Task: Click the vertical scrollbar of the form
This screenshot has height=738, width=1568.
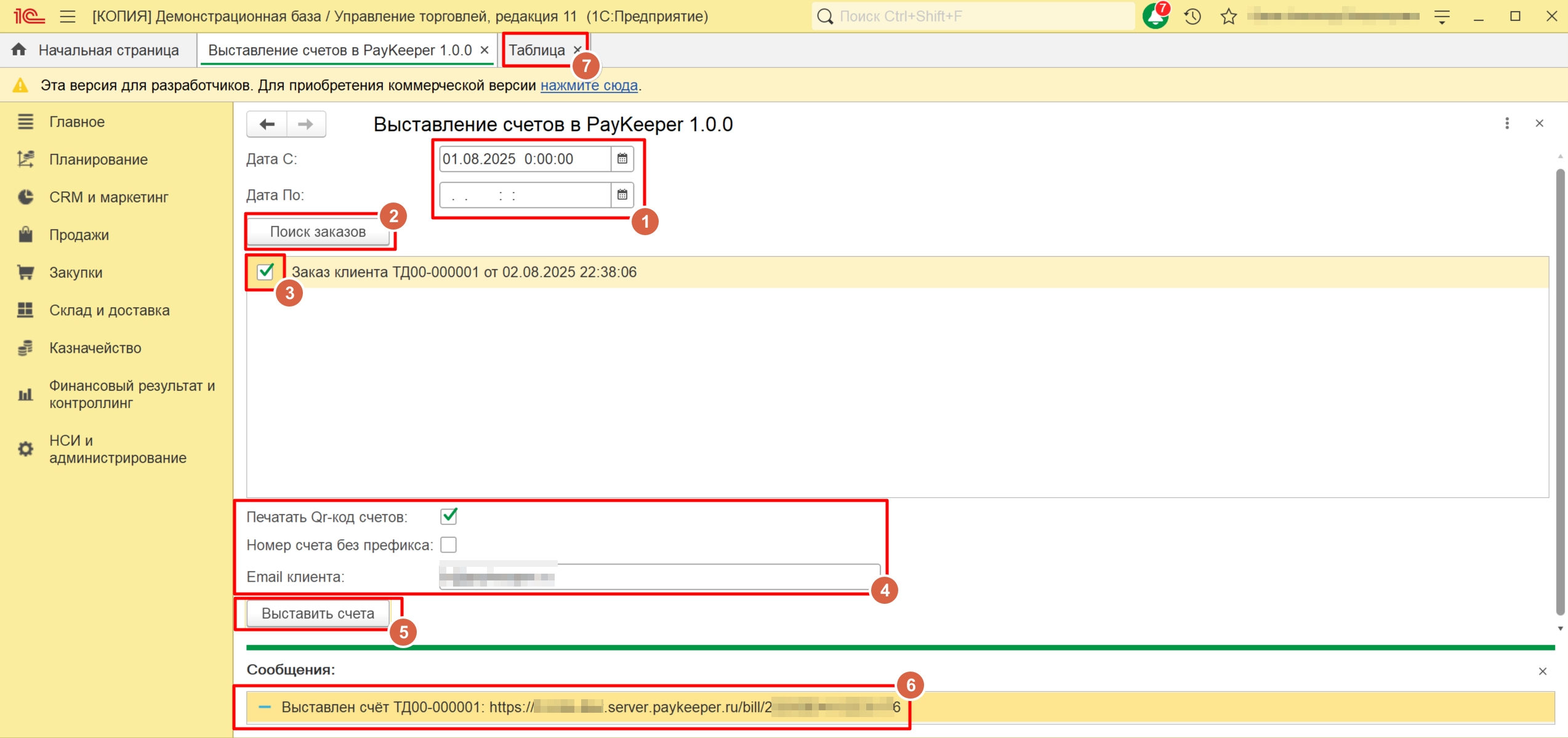Action: tap(1559, 394)
